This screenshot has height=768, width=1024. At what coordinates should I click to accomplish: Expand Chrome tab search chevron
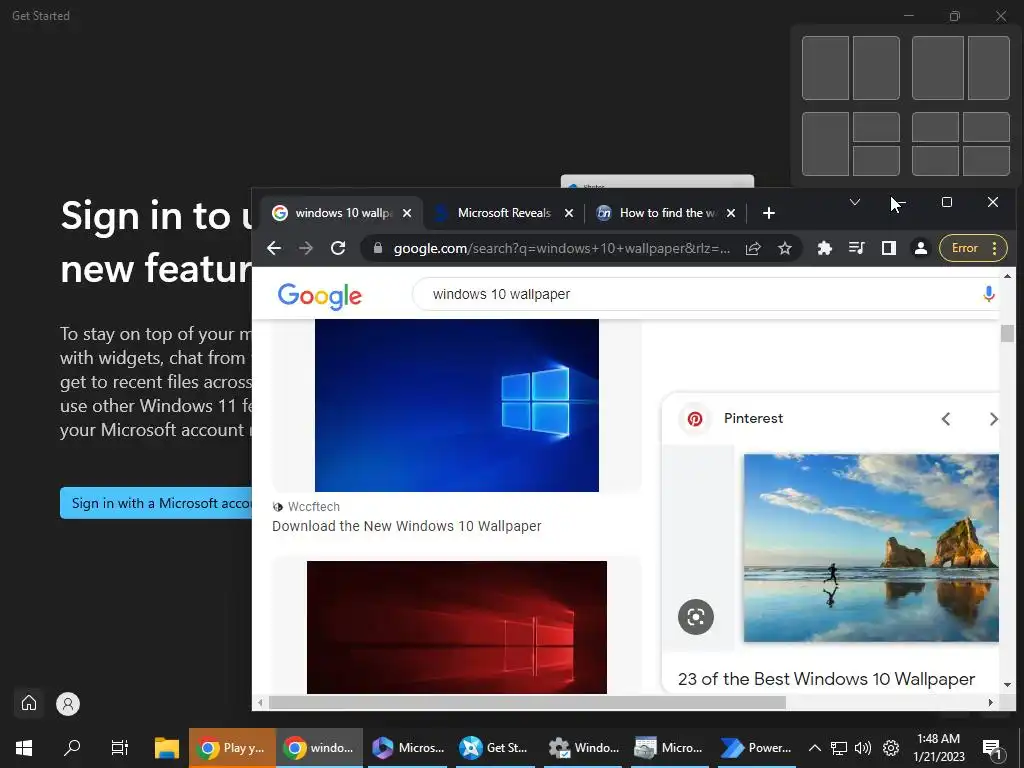(854, 202)
